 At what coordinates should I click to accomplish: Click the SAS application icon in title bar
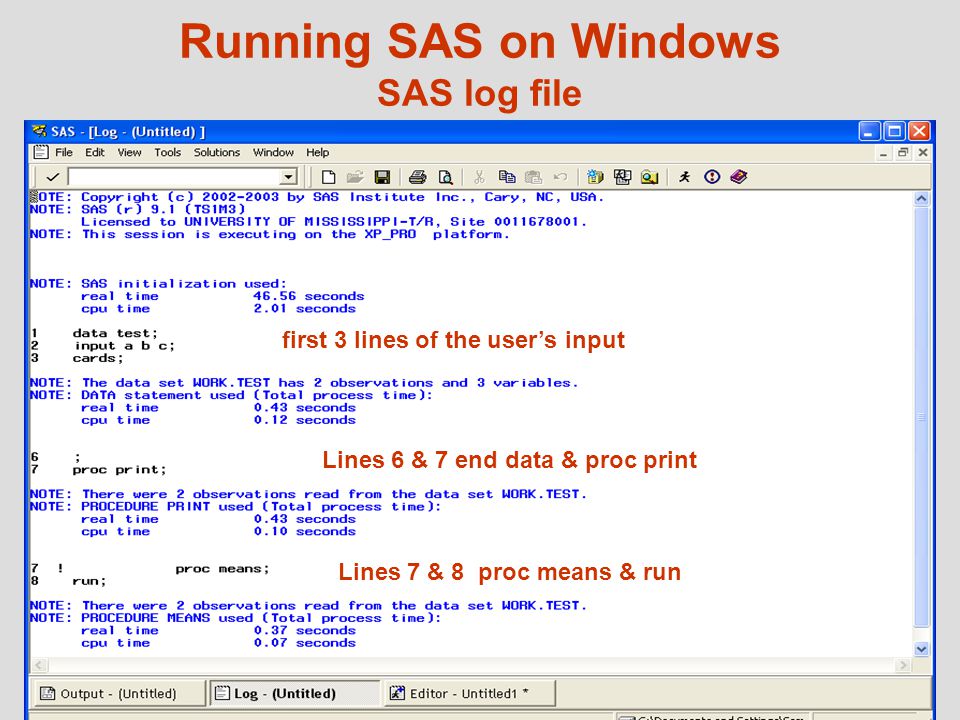click(39, 131)
